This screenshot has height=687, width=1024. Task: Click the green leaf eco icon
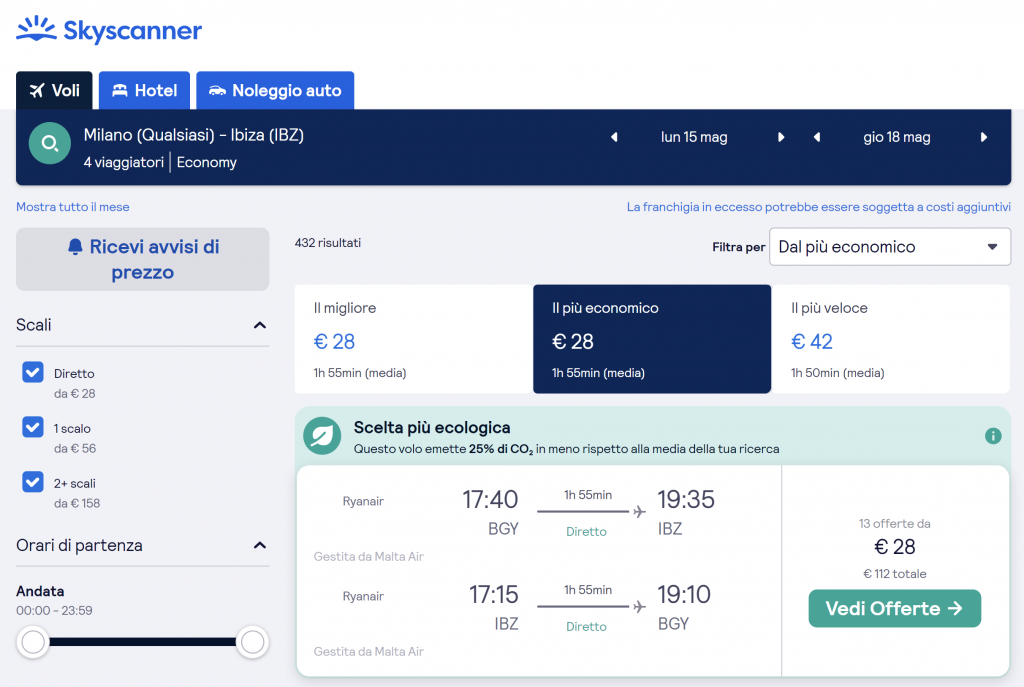(x=322, y=436)
